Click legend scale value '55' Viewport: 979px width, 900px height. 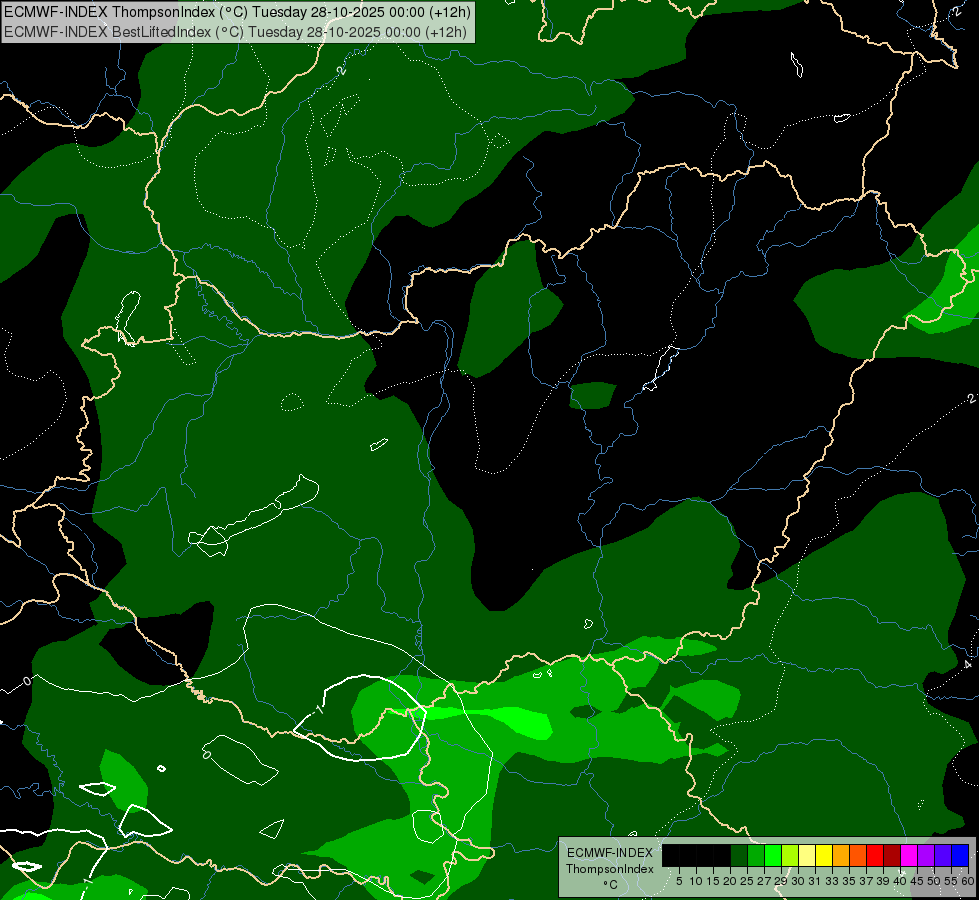952,881
